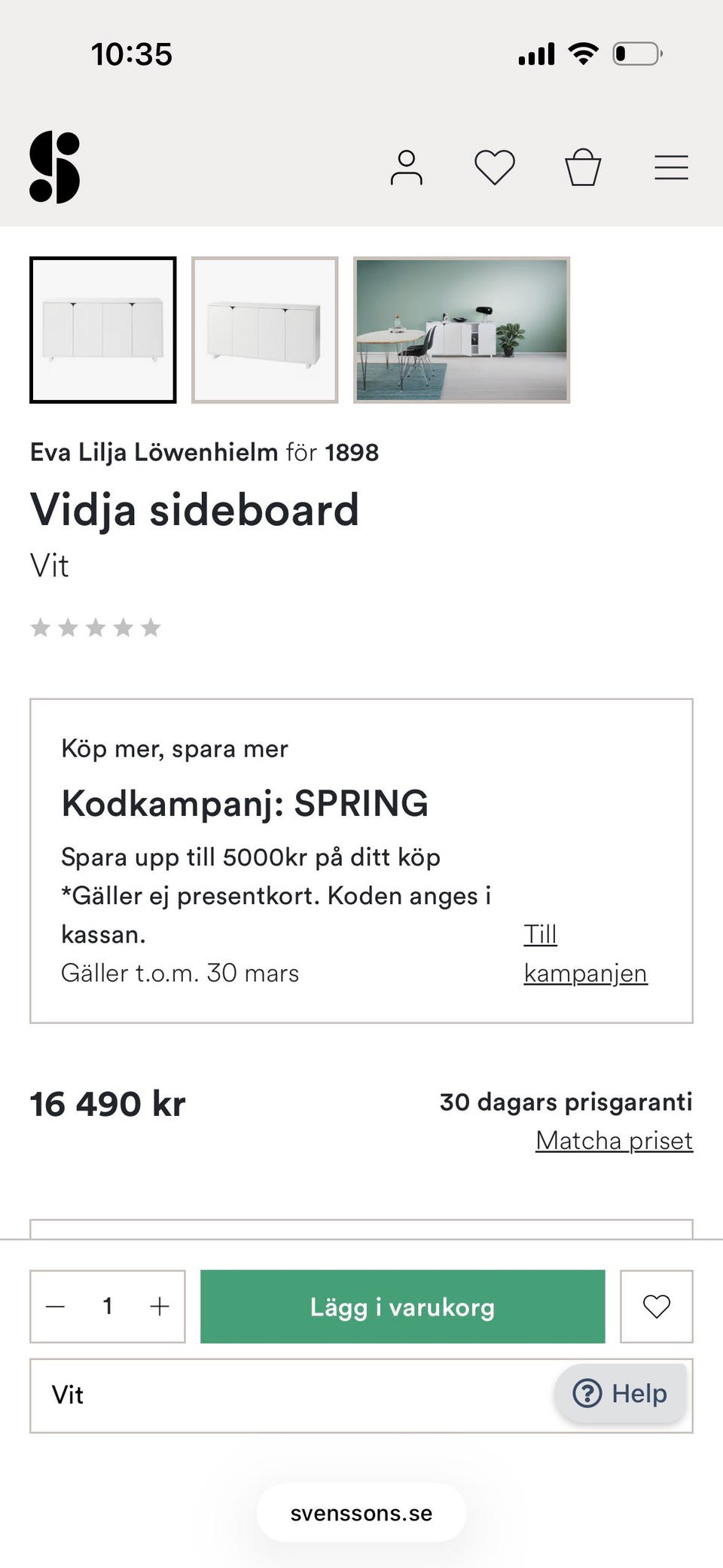Select second angled sideboard thumbnail
Viewport: 723px width, 1568px height.
pyautogui.click(x=265, y=330)
